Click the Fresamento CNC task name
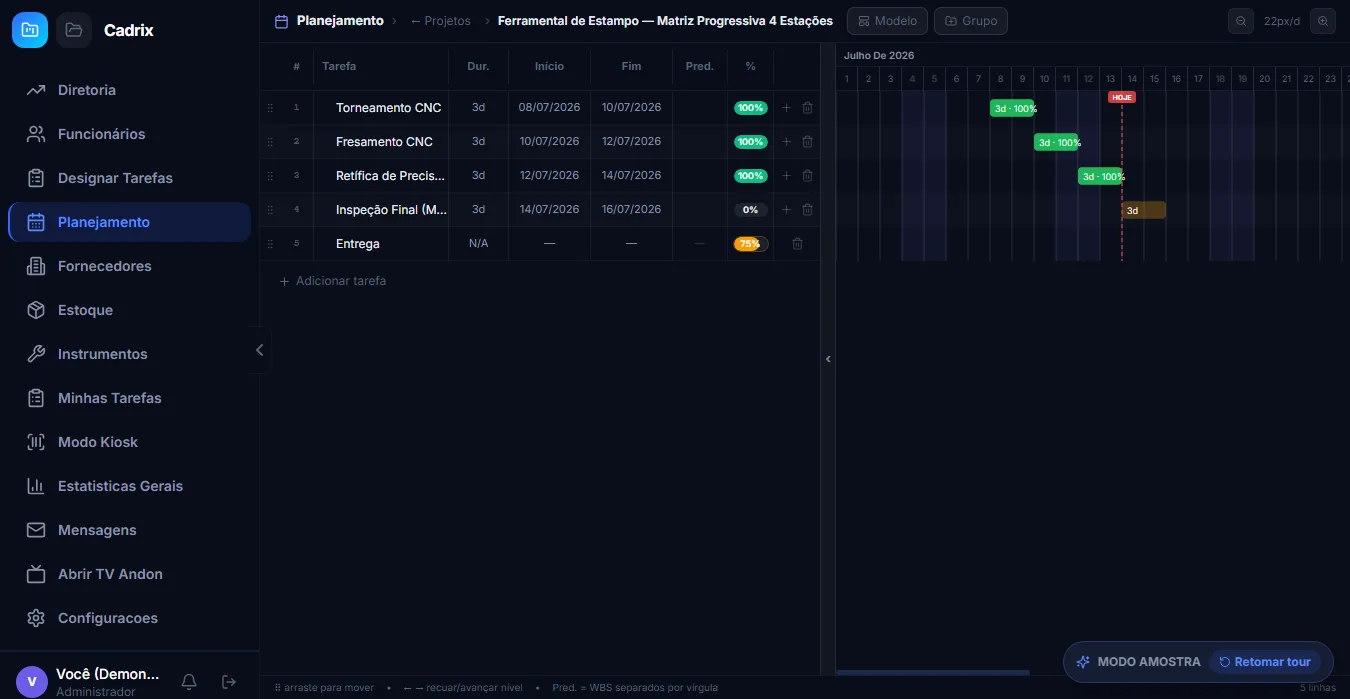Image resolution: width=1350 pixels, height=699 pixels. (384, 142)
